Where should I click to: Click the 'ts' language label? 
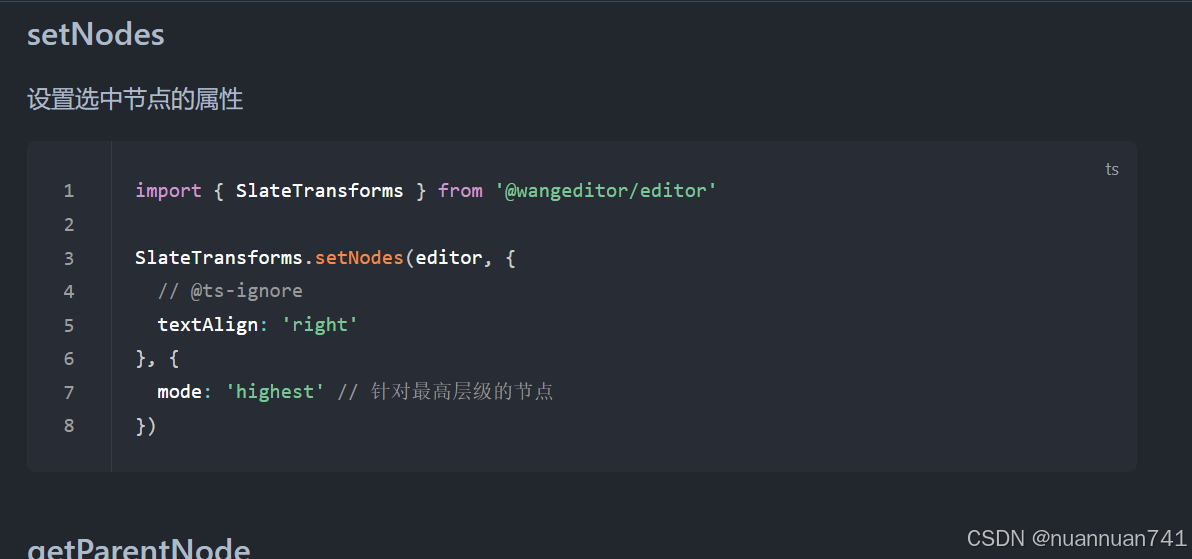click(x=1111, y=170)
